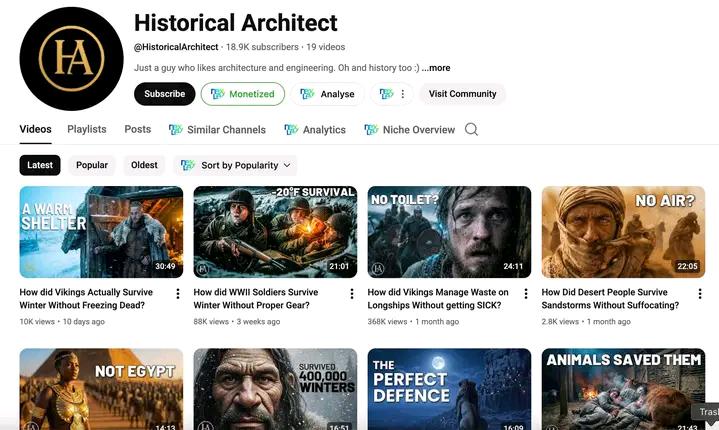Select the Popular filter chip

click(92, 165)
